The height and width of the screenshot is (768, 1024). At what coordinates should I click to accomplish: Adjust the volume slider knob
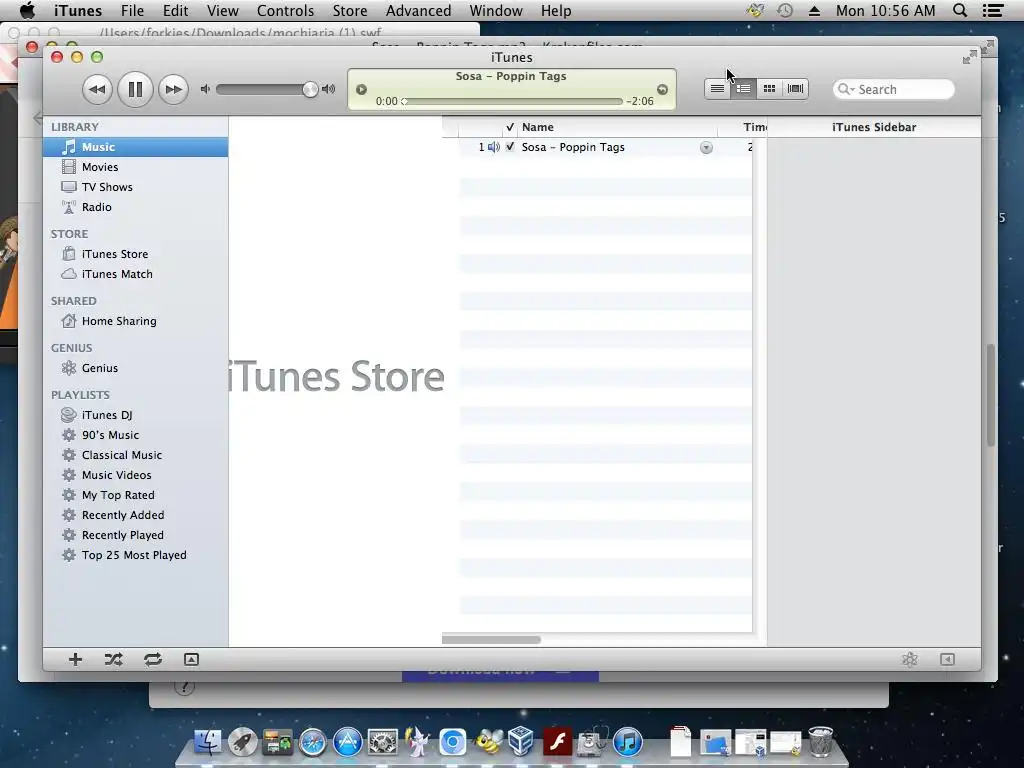(x=310, y=89)
